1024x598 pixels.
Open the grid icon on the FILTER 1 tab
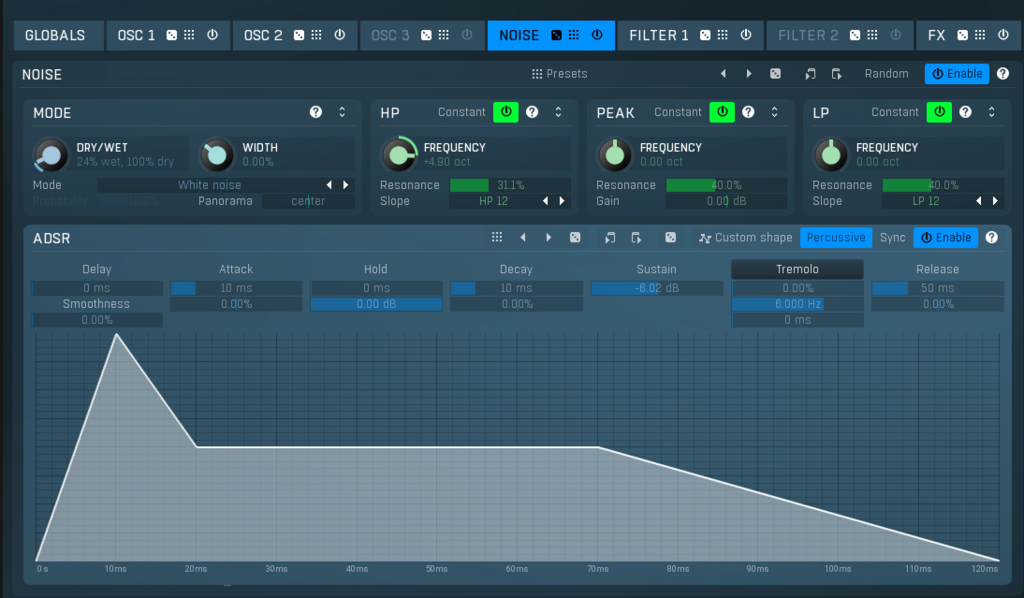click(x=722, y=35)
